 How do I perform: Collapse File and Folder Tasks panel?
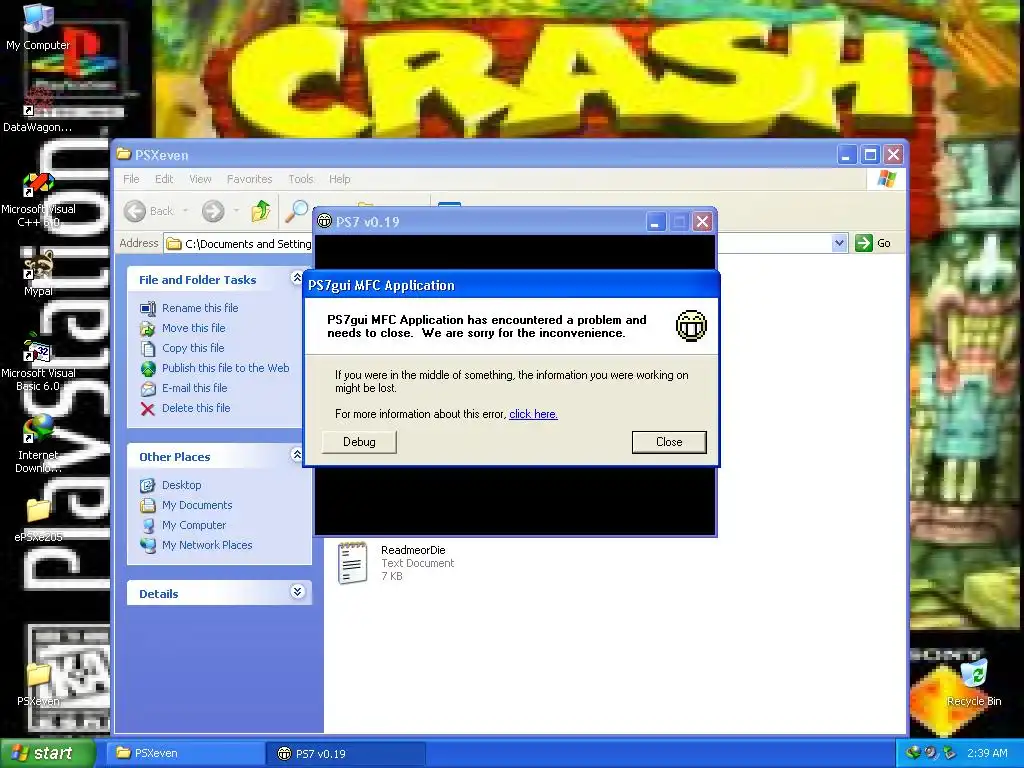click(x=296, y=278)
